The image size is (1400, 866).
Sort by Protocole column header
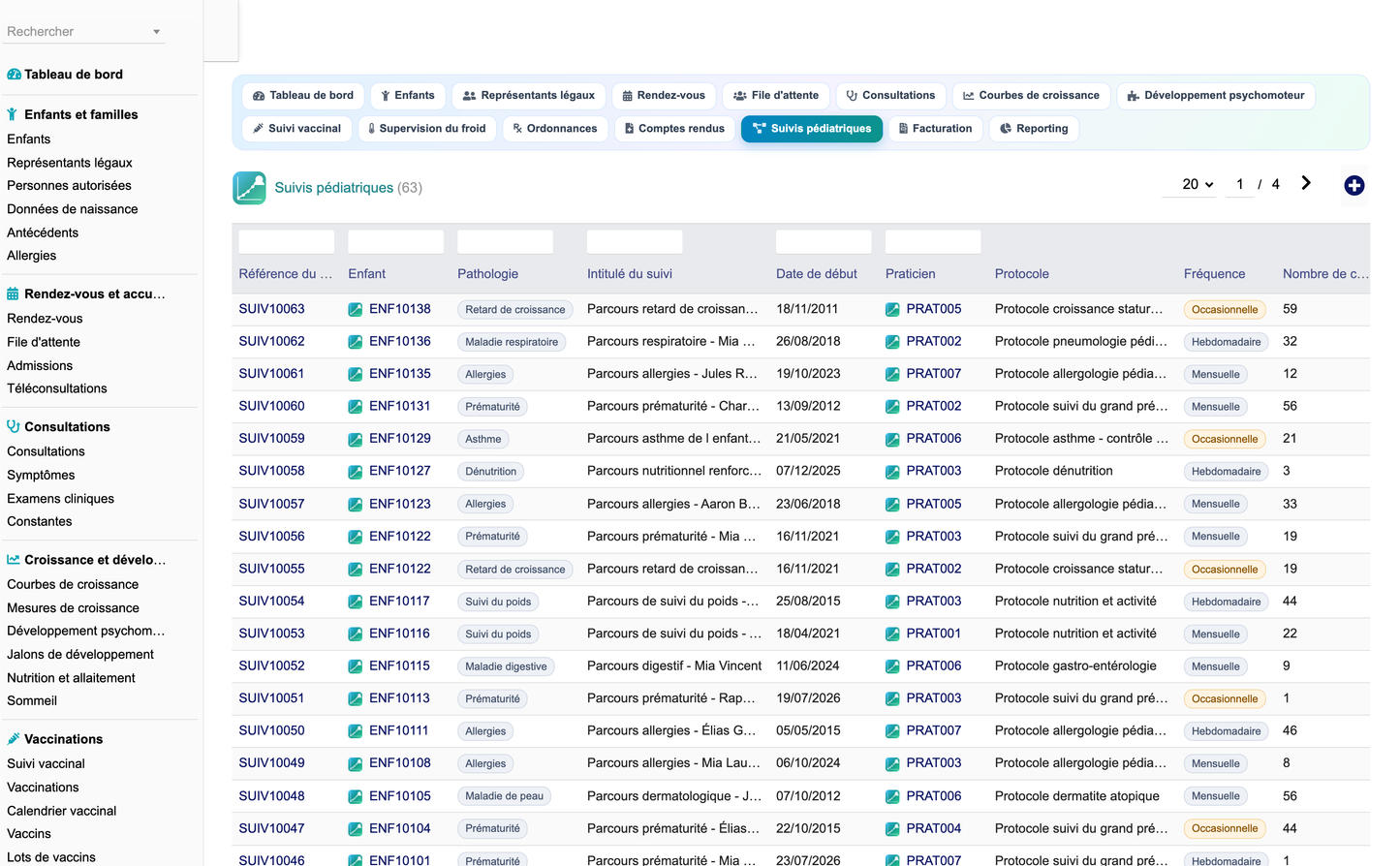(x=1022, y=274)
